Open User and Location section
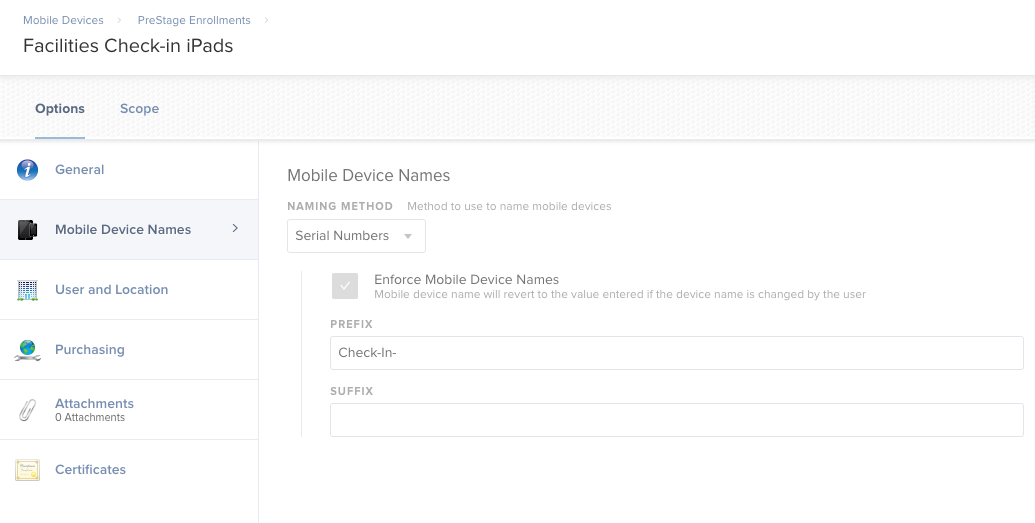The height and width of the screenshot is (523, 1035). click(x=129, y=290)
